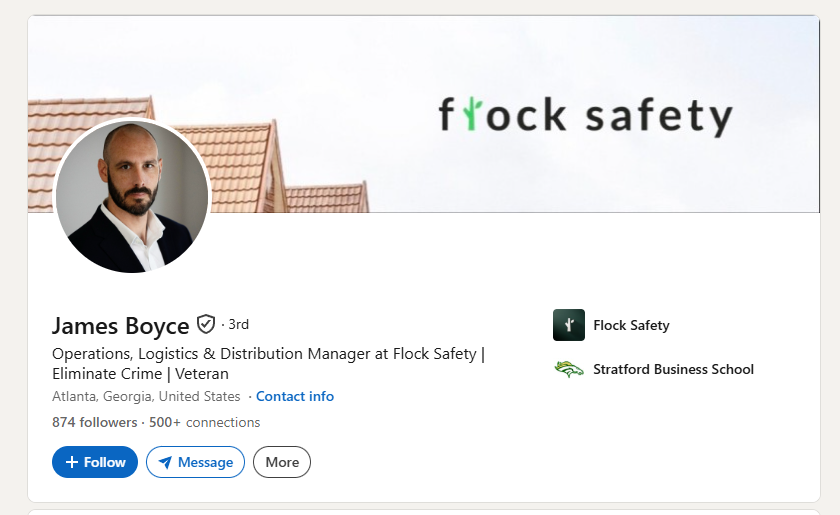840x515 pixels.
Task: Click the paper plane icon in Message
Action: pyautogui.click(x=166, y=462)
